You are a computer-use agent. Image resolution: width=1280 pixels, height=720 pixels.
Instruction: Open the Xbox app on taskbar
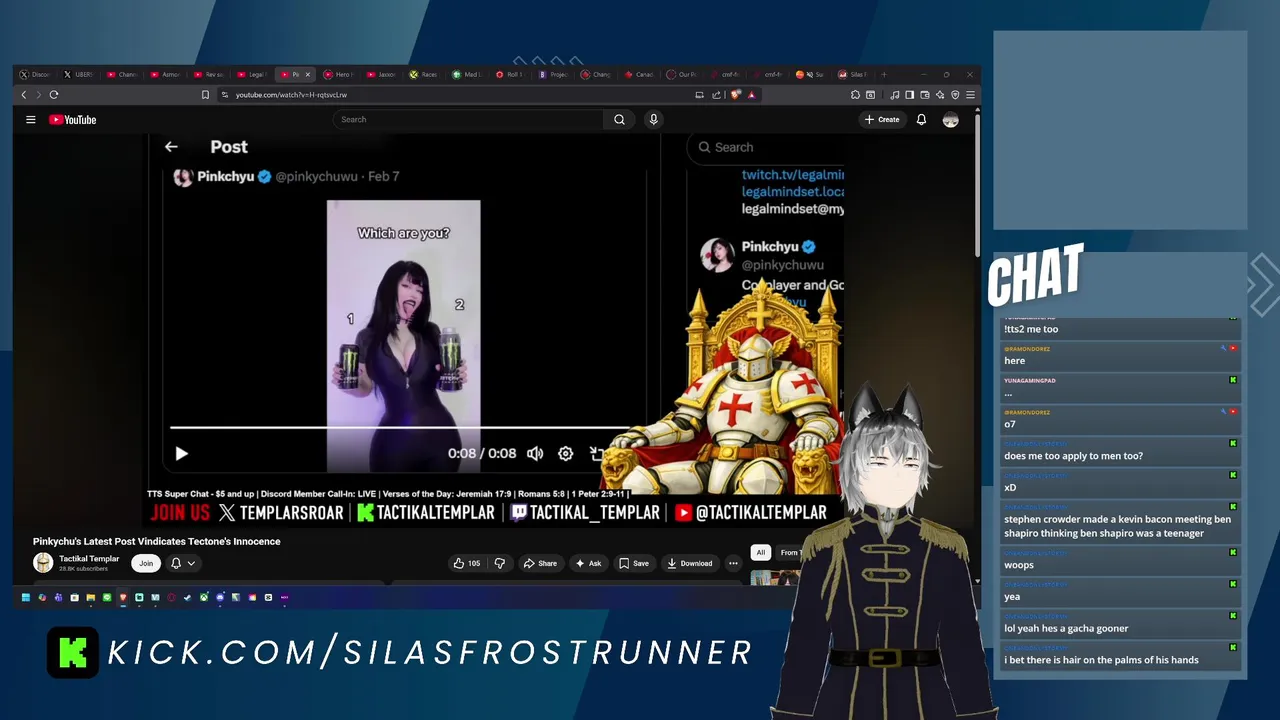pos(203,598)
